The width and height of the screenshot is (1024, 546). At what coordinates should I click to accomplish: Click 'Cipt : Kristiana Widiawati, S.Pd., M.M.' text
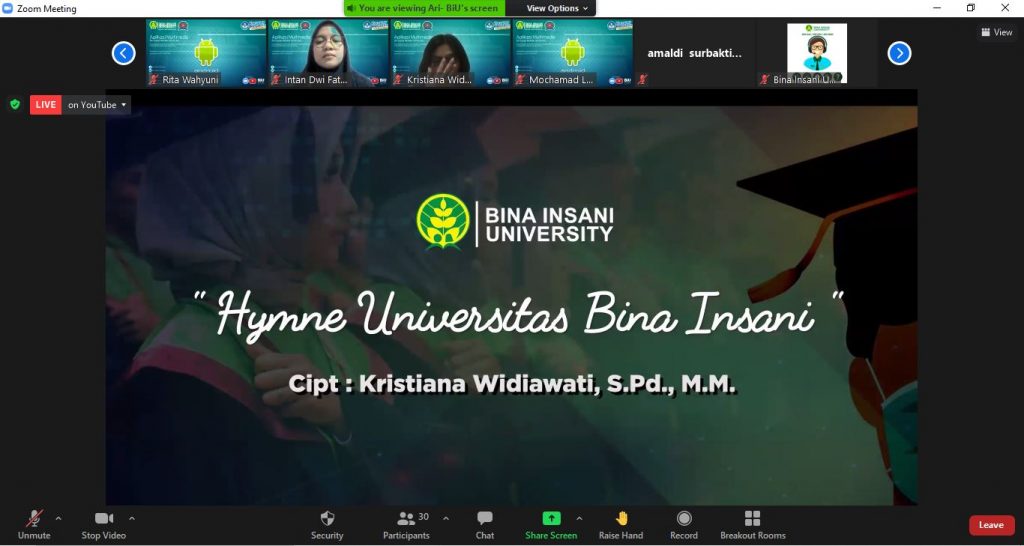[x=512, y=384]
